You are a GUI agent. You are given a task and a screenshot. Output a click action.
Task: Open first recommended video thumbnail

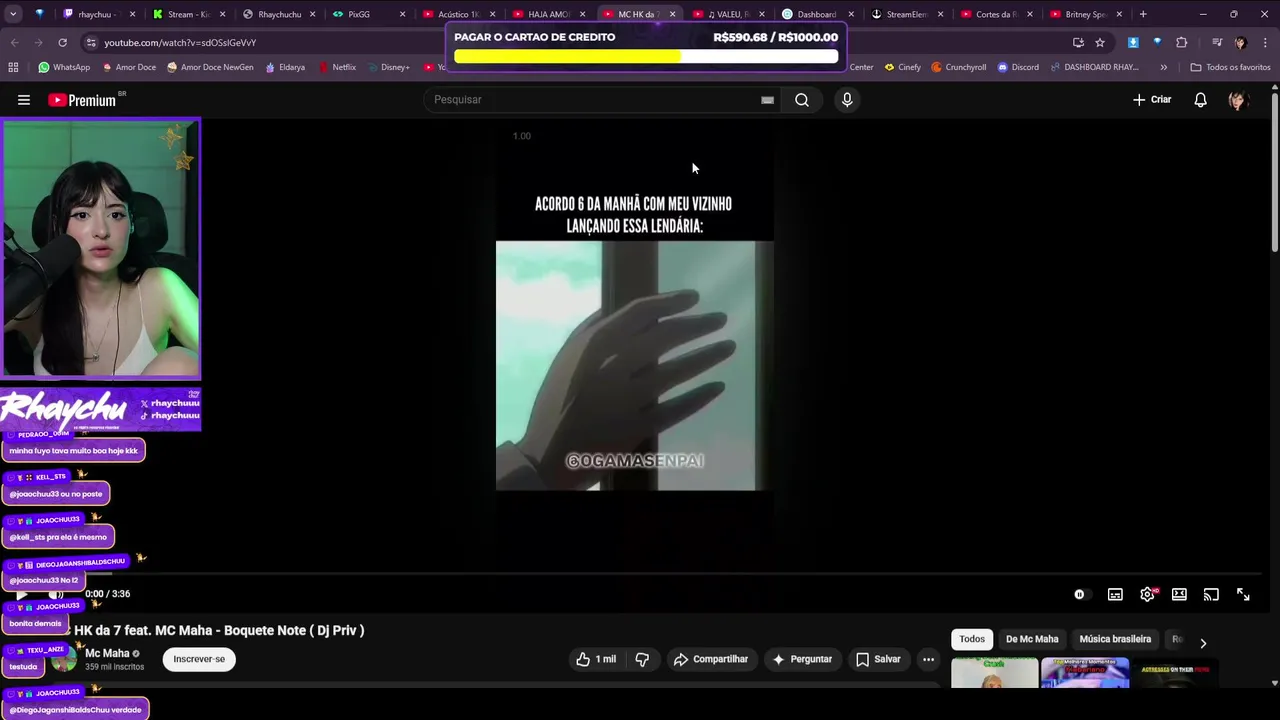[994, 673]
